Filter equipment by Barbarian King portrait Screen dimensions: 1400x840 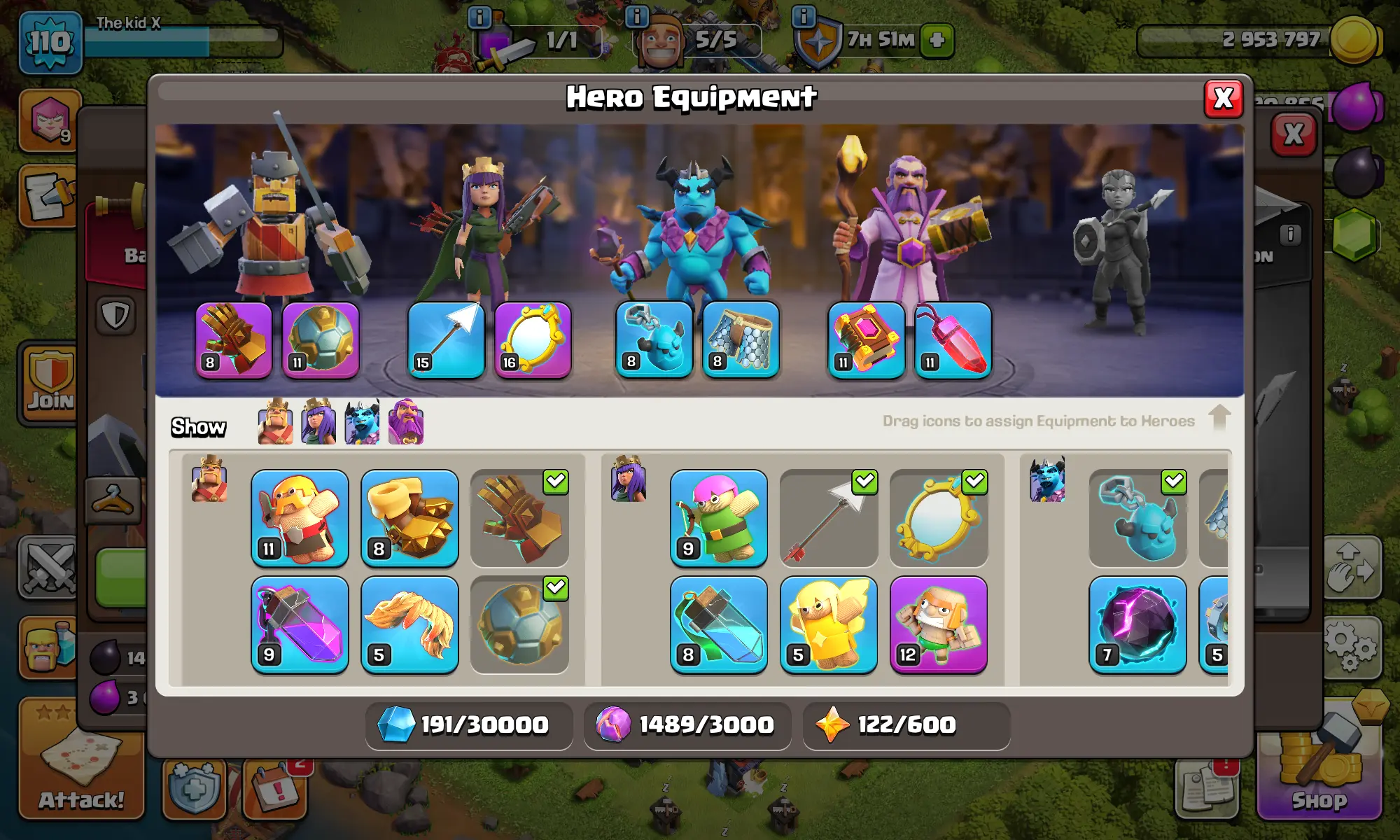point(275,421)
